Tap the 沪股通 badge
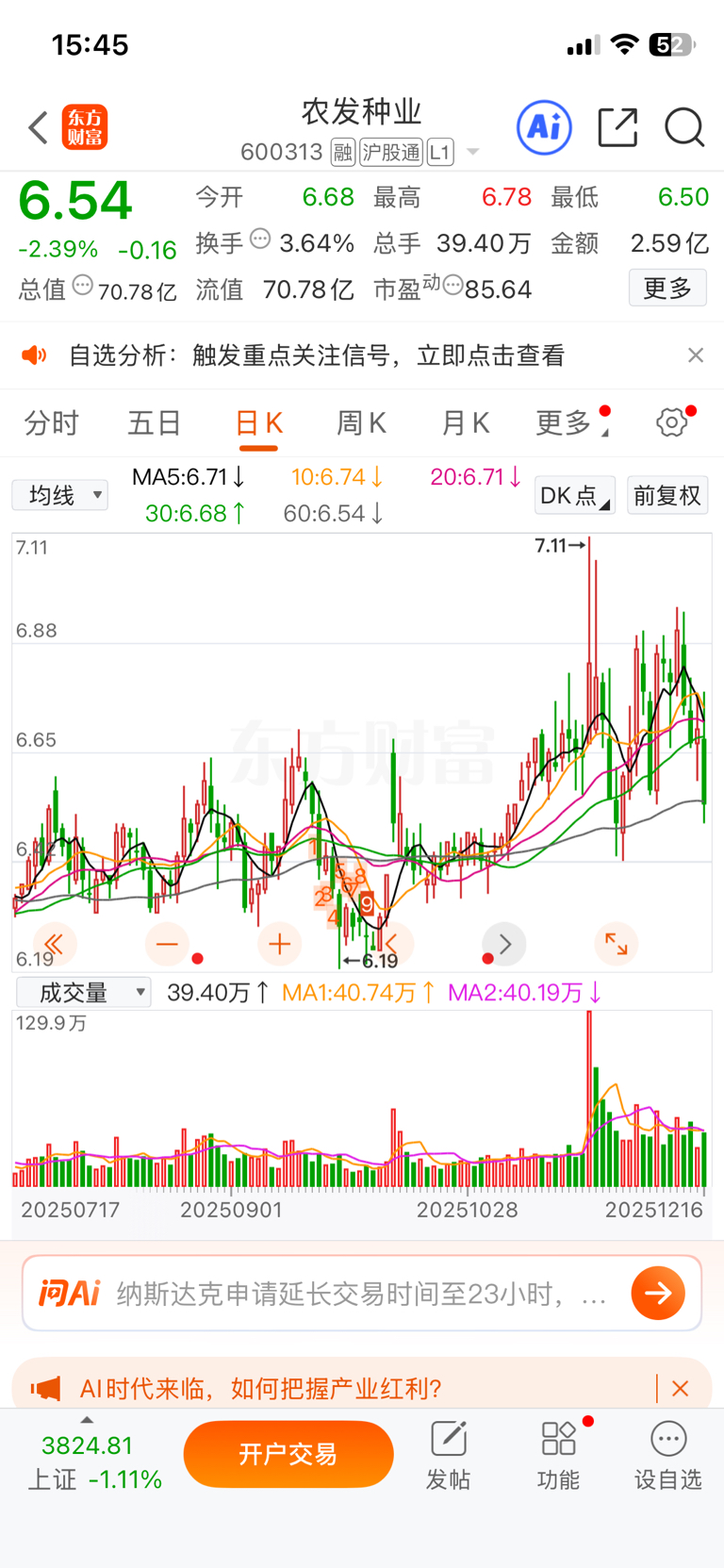This screenshot has height=1568, width=724. point(391,152)
